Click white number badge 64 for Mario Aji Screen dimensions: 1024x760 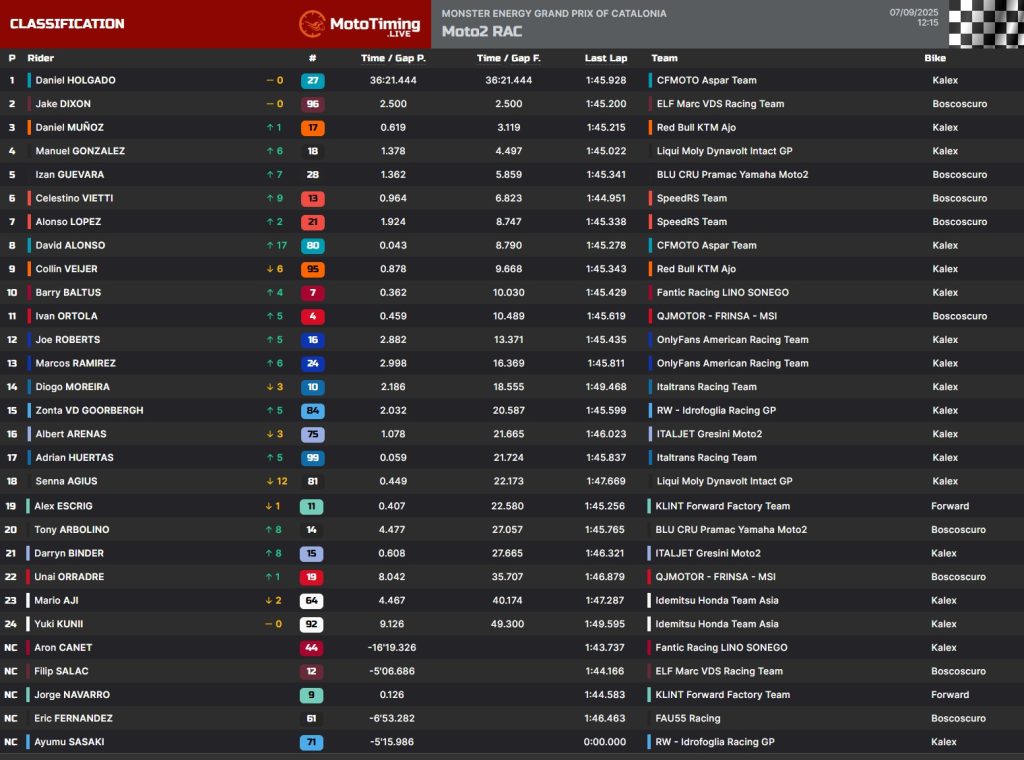[x=312, y=601]
